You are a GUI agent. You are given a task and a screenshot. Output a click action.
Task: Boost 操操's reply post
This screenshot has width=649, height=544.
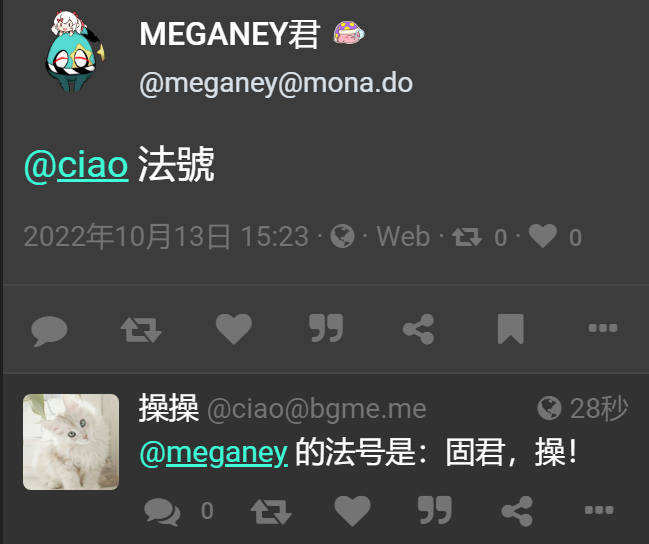click(x=272, y=512)
